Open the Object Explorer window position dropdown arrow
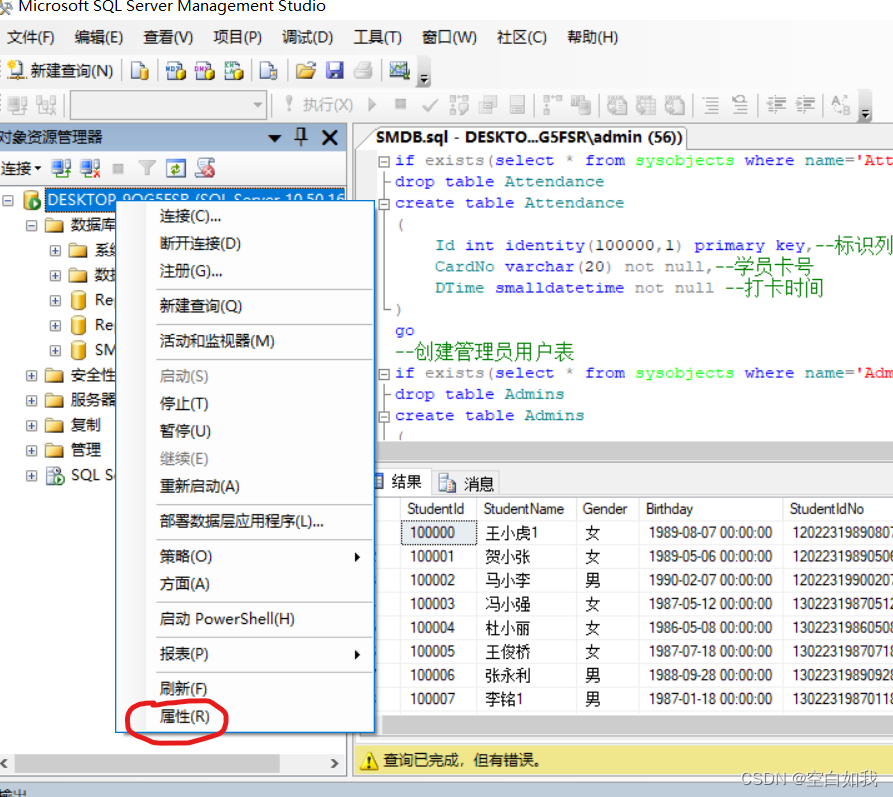The width and height of the screenshot is (893, 797). point(275,138)
